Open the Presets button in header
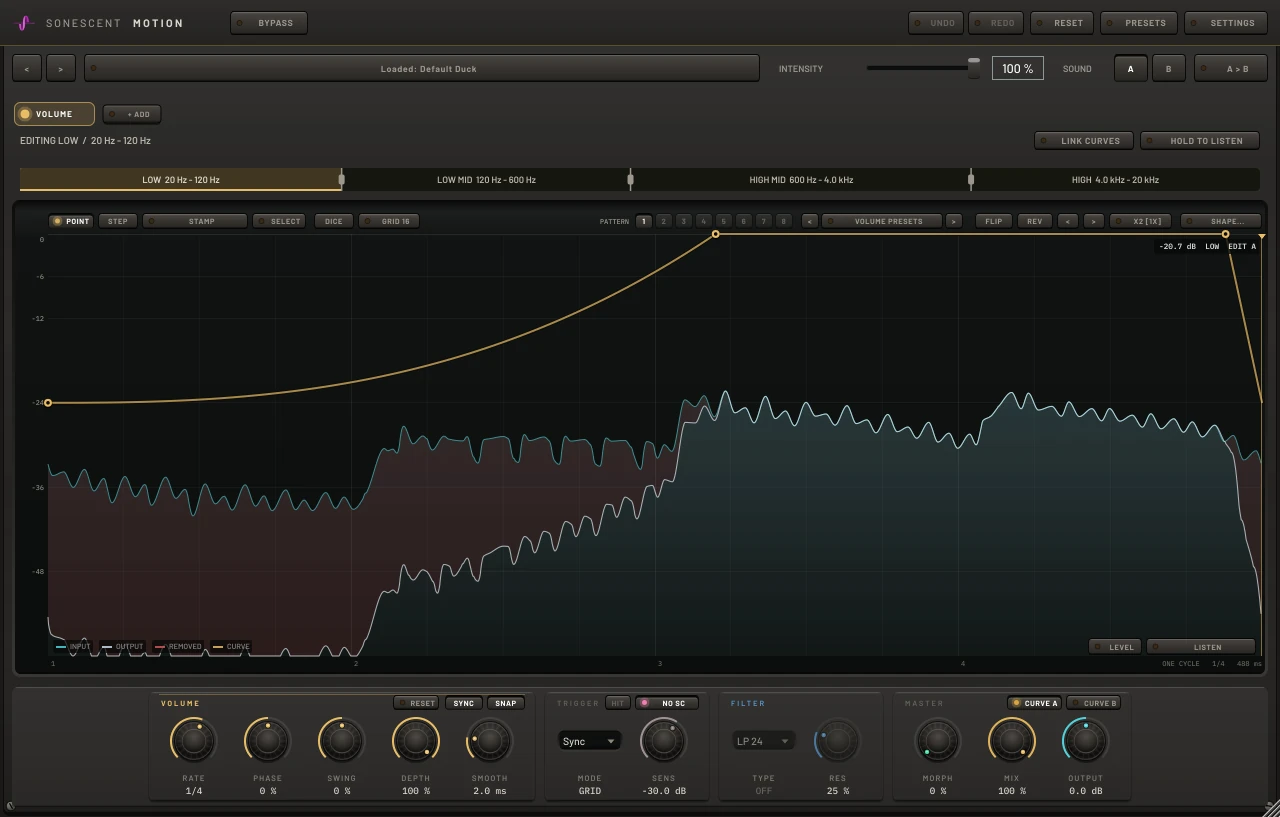Viewport: 1280px width, 817px height. (x=1138, y=23)
